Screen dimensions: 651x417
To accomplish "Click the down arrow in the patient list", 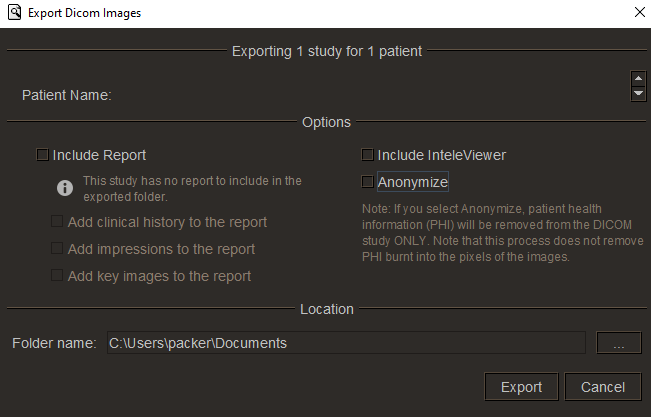I will pyautogui.click(x=638, y=93).
